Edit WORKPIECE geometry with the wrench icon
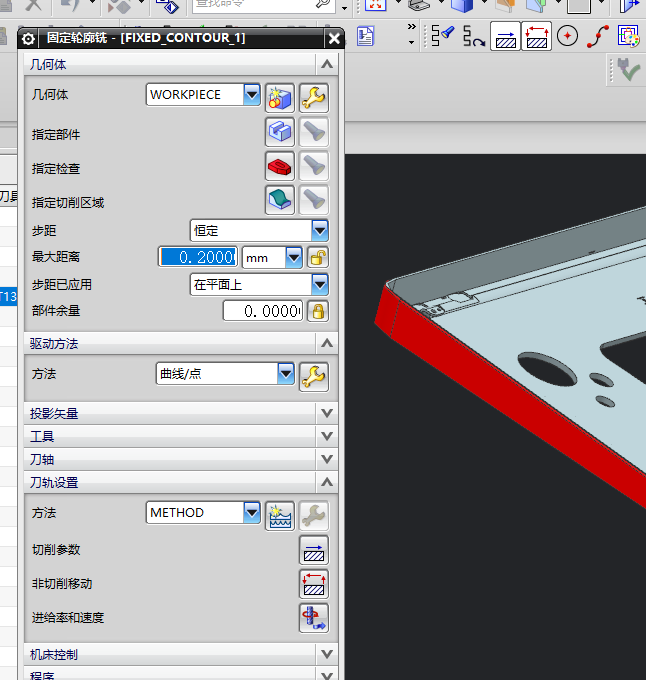The width and height of the screenshot is (646, 680). coord(313,98)
